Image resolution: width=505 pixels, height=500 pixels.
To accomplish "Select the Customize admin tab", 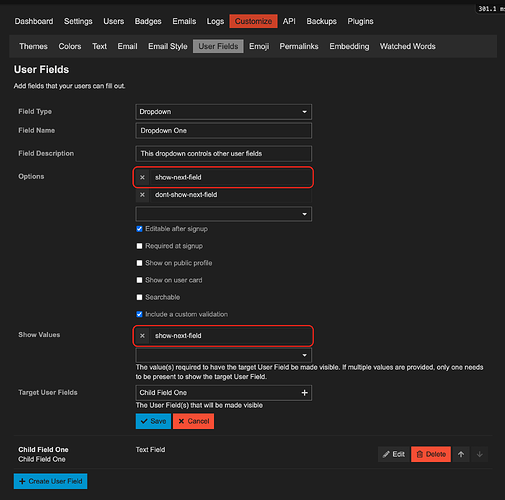I will (x=253, y=21).
